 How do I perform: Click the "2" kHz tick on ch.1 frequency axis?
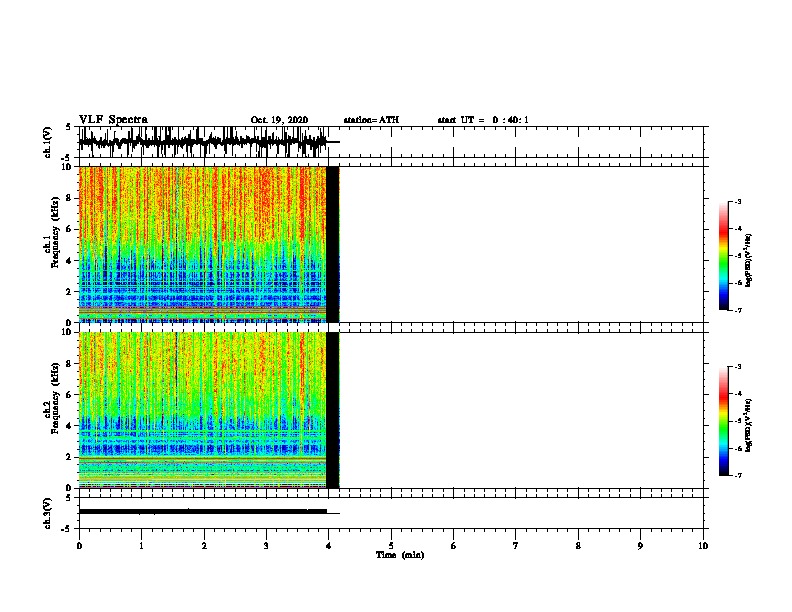click(69, 292)
